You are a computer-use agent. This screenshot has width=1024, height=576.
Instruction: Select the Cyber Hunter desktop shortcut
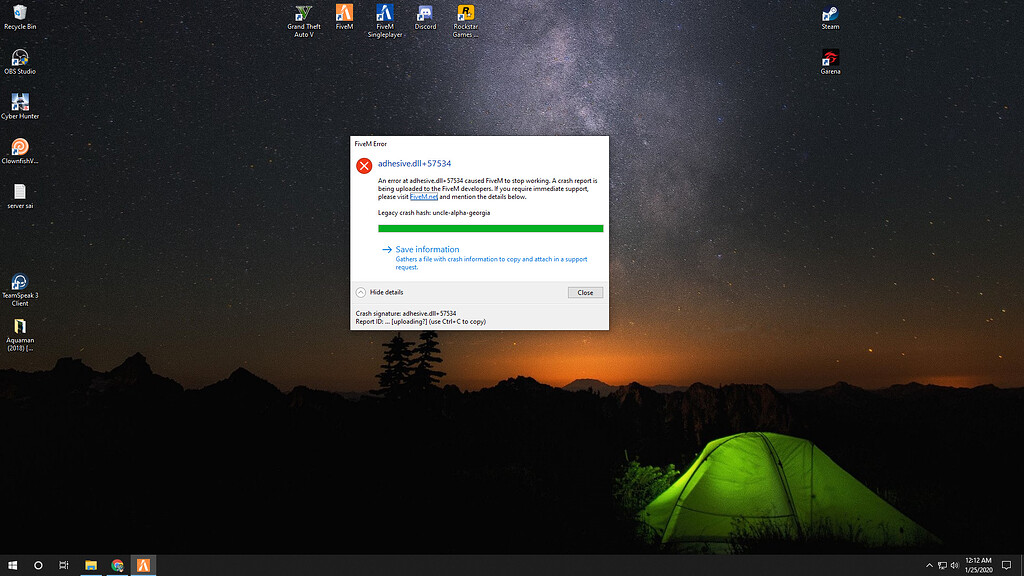pyautogui.click(x=20, y=106)
